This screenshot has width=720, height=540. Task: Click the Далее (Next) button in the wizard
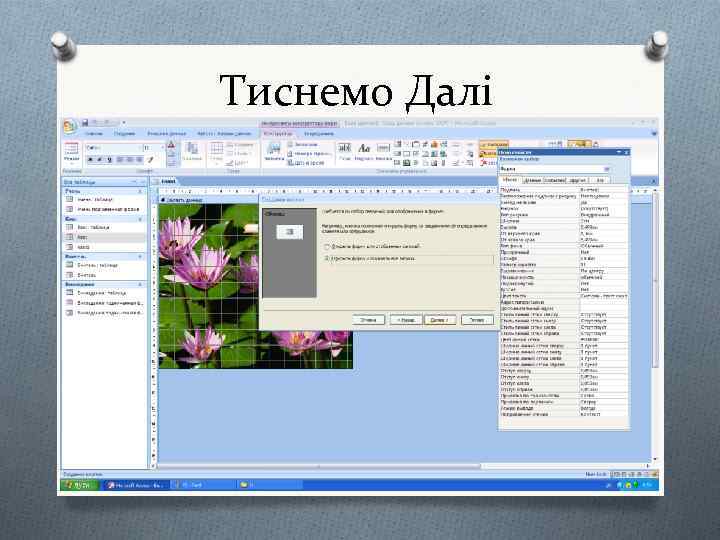[x=440, y=320]
